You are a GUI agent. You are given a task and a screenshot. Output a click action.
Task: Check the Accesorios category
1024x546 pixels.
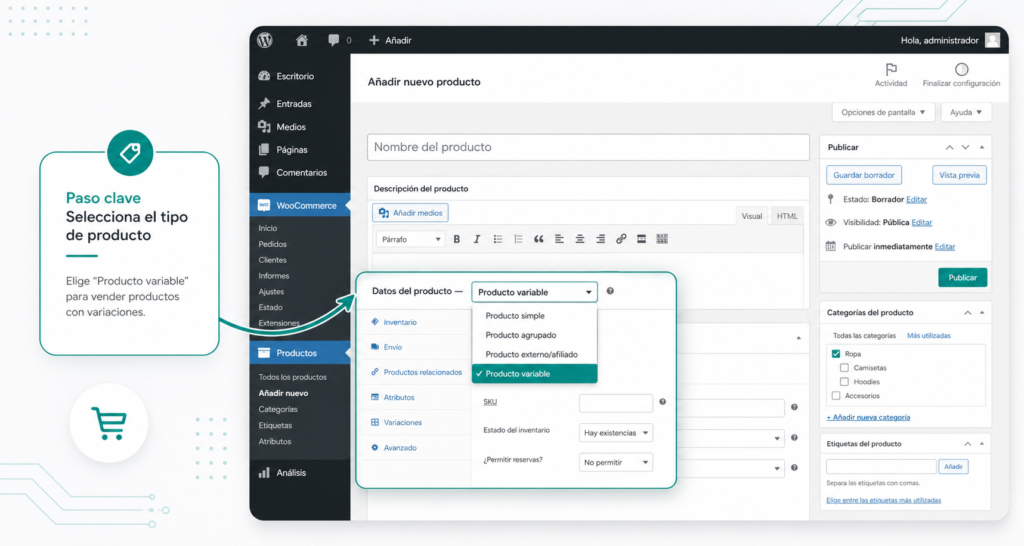click(x=836, y=396)
